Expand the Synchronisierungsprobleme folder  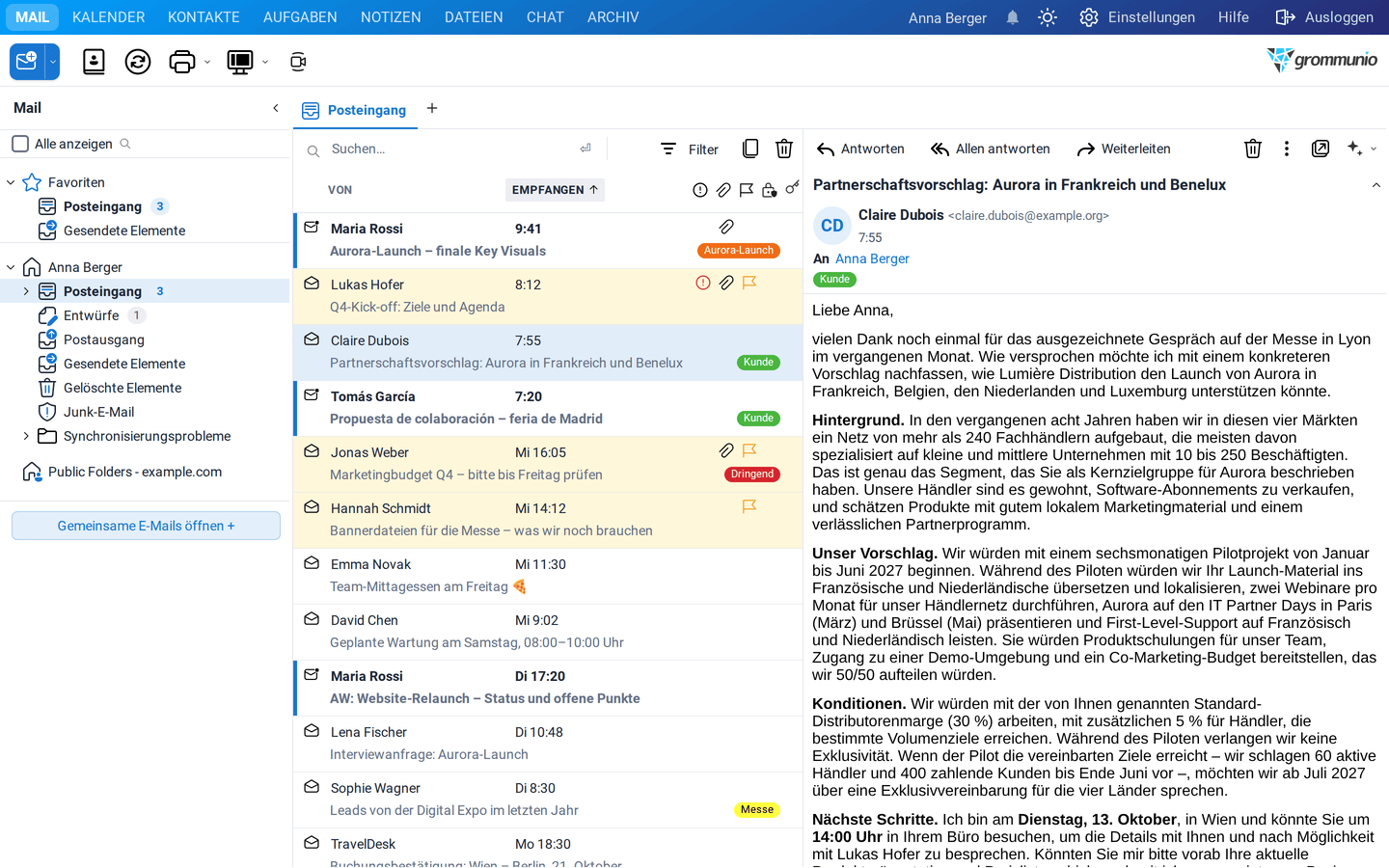26,436
